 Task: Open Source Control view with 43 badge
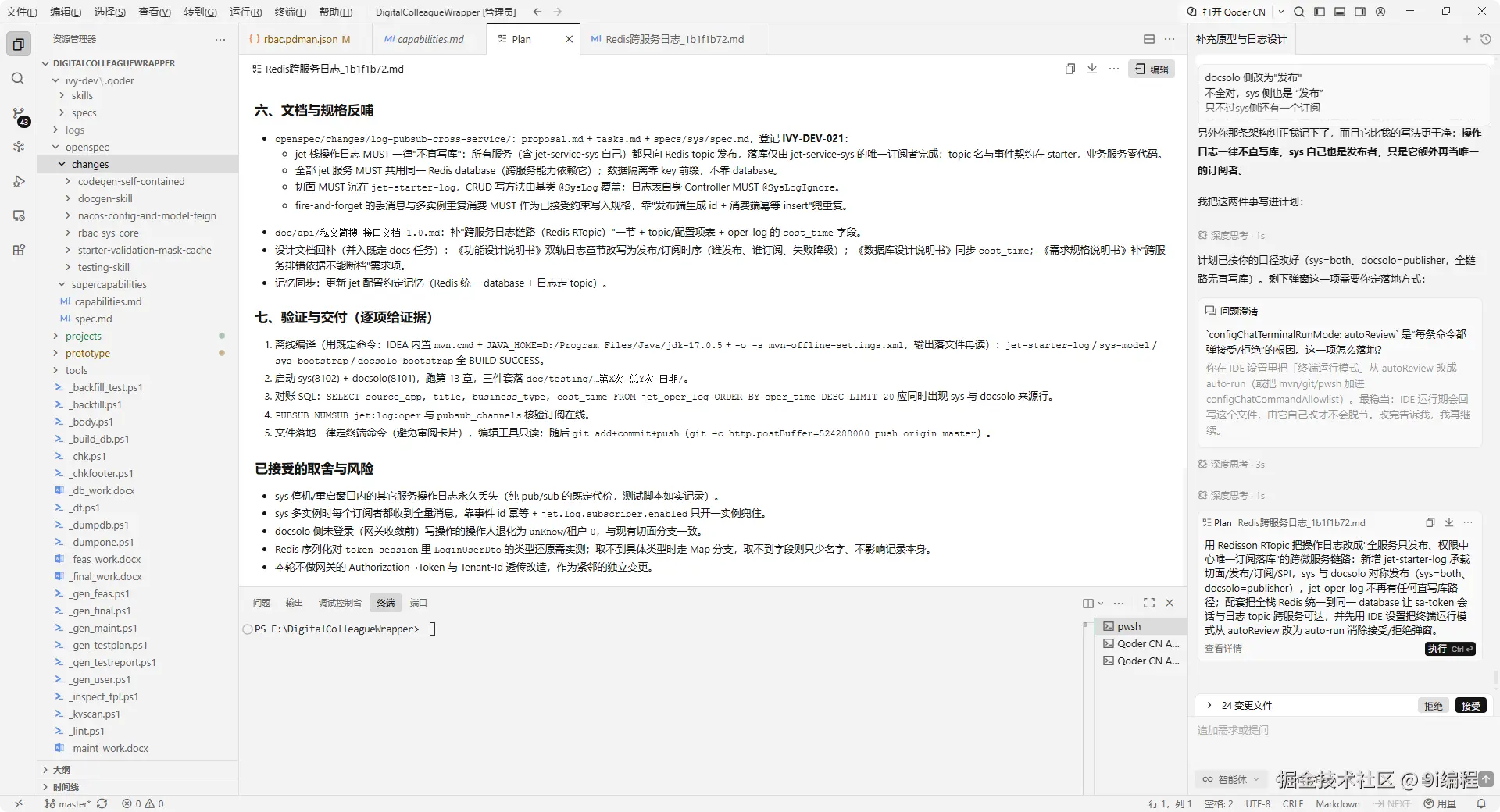click(x=19, y=116)
